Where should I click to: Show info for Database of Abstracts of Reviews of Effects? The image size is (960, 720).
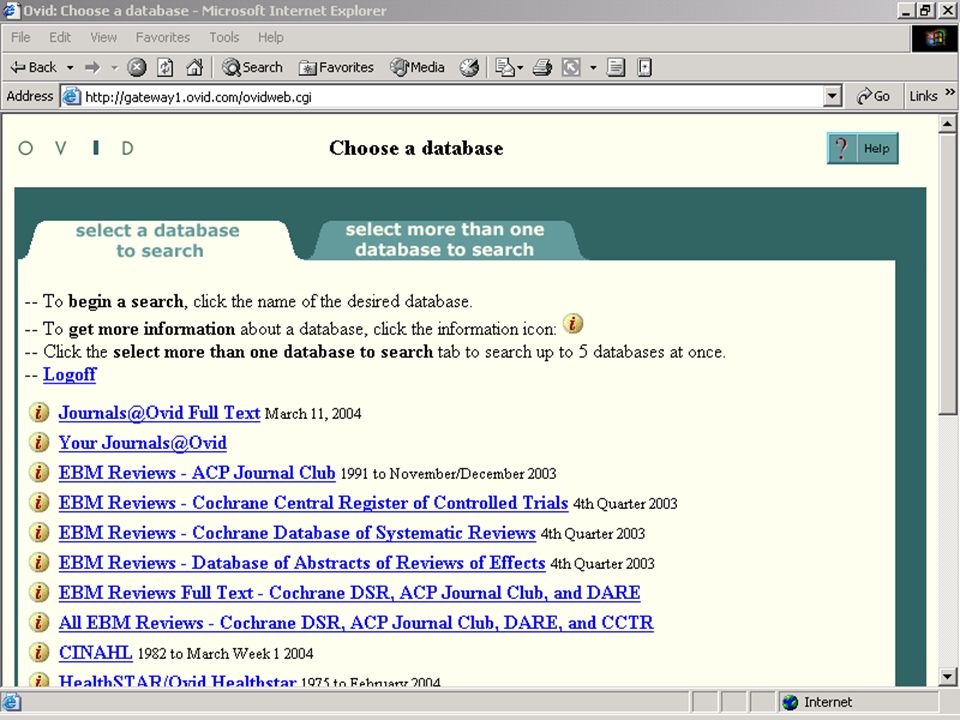39,562
